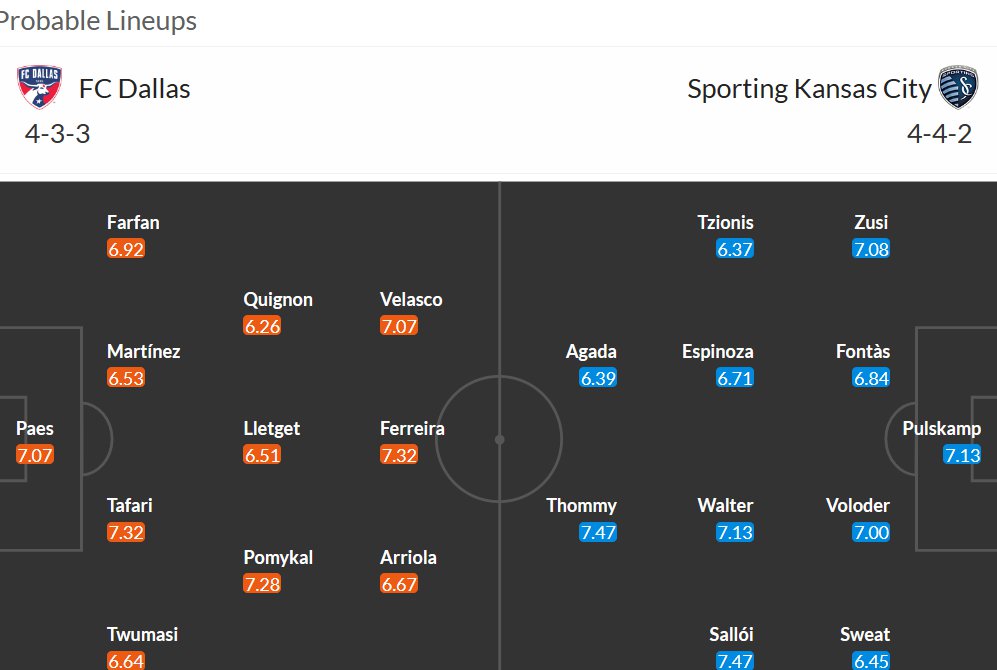Image resolution: width=997 pixels, height=670 pixels.
Task: Click Pulskamp's 7.13 rating badge
Action: [x=962, y=455]
